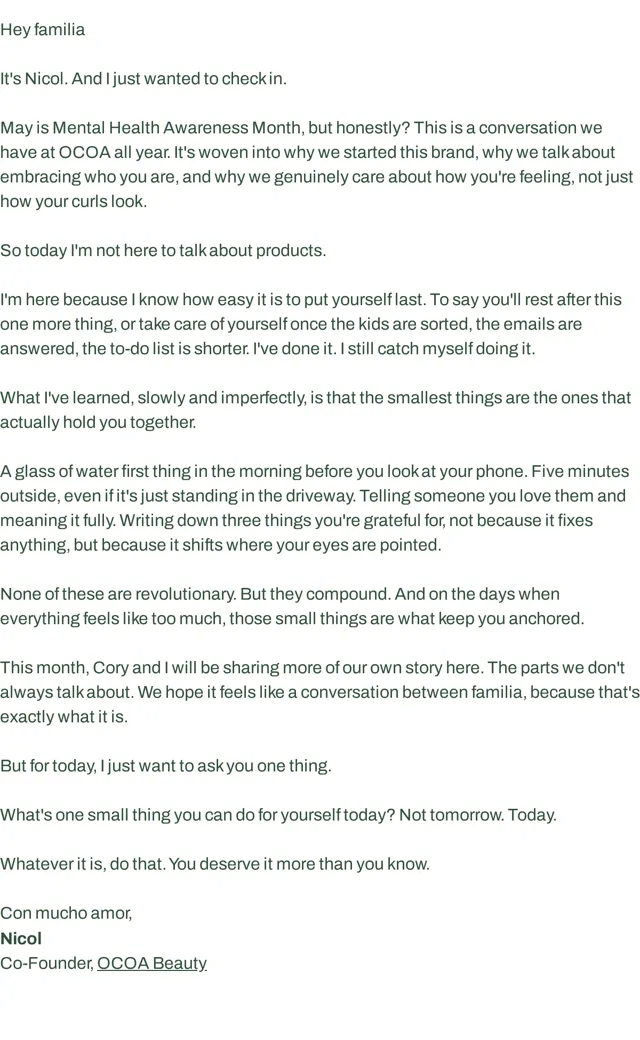Click the "It's Nicol" check-in line
The image size is (640, 1040).
143,79
